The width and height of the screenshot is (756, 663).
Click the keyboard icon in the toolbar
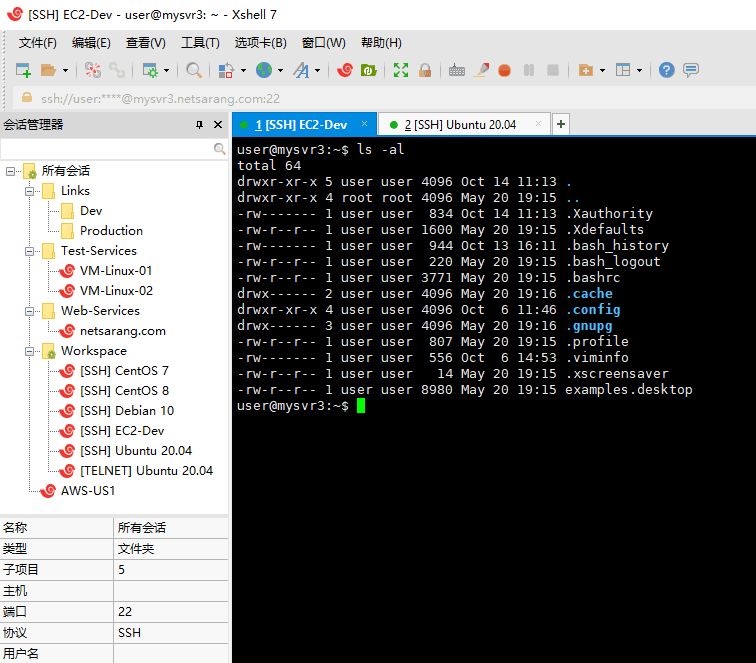457,70
